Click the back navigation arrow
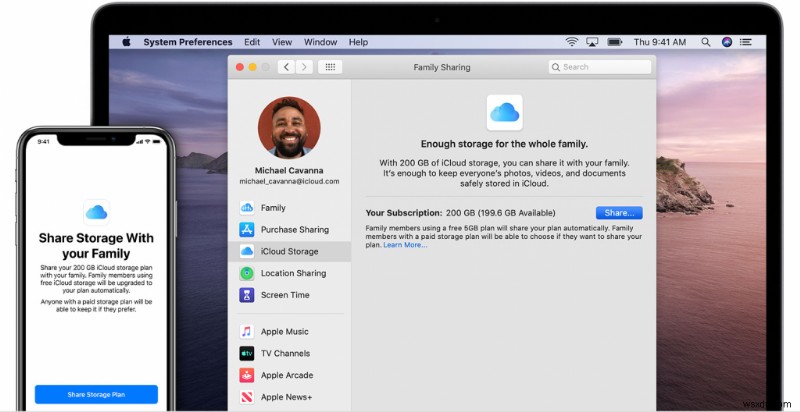 coord(284,67)
